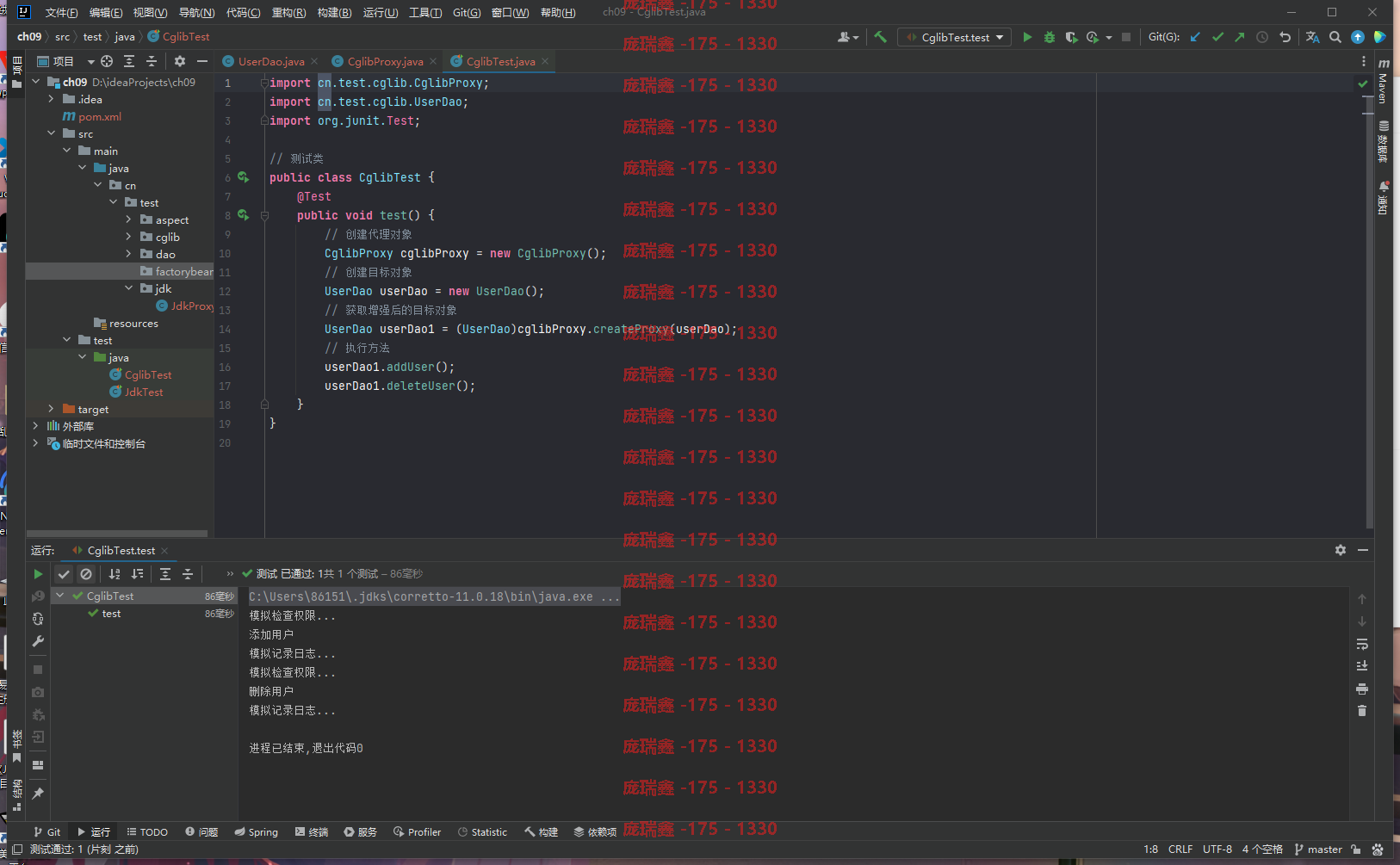Start debugging with the bug icon

[x=1049, y=37]
